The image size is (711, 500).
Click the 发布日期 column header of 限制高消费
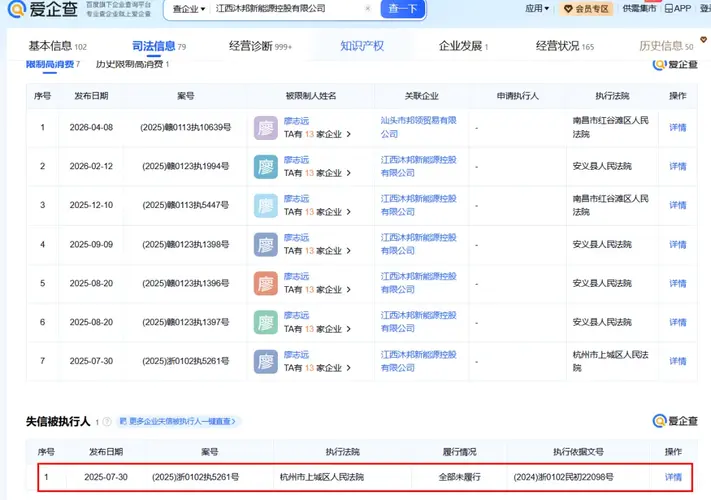point(91,96)
